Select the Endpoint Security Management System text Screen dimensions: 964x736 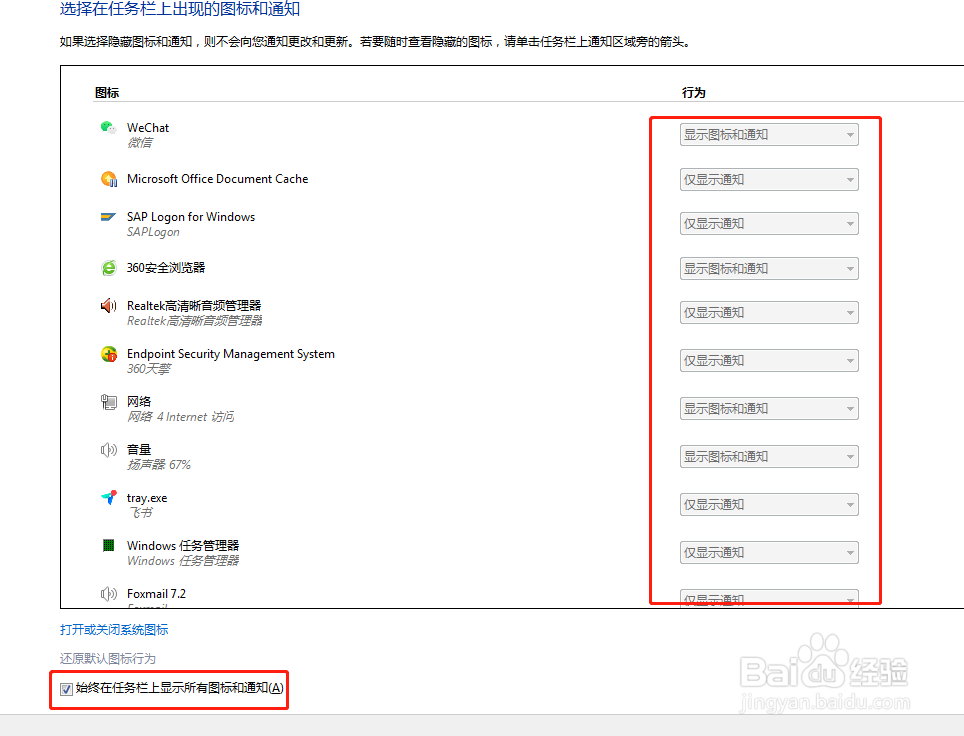231,354
